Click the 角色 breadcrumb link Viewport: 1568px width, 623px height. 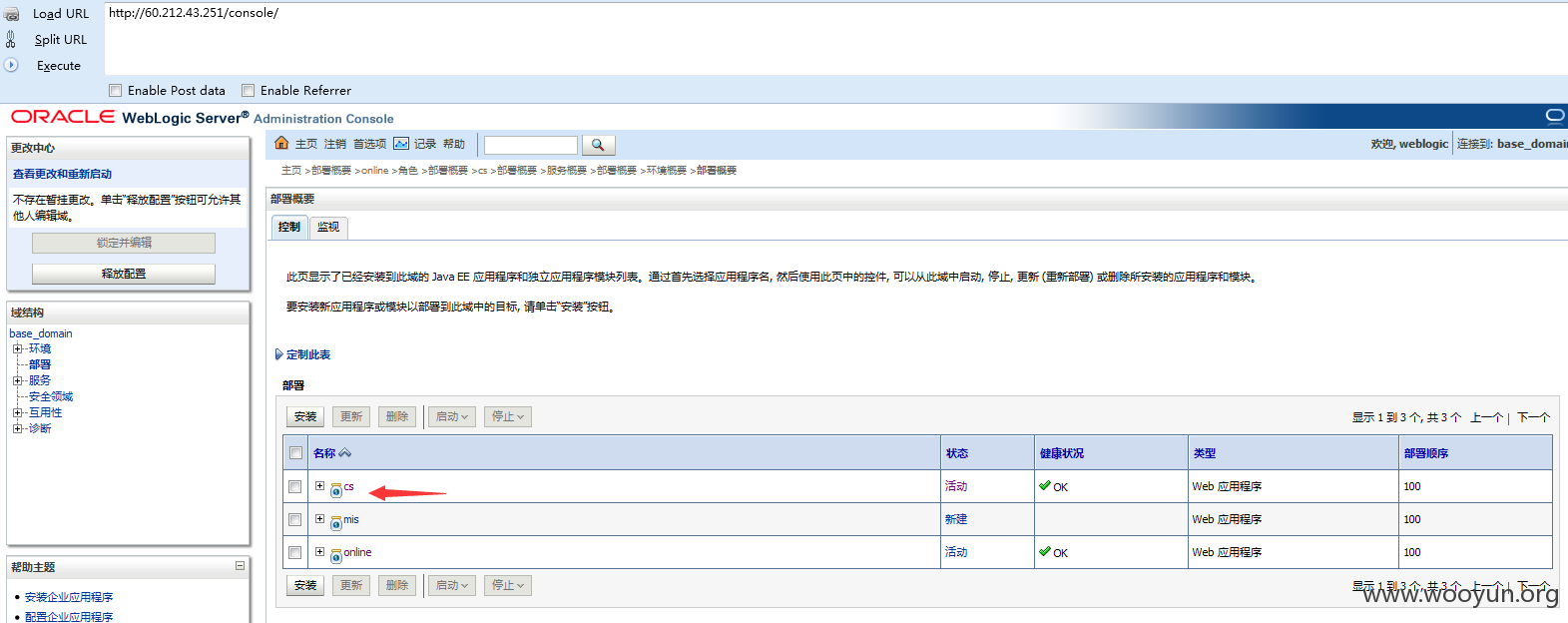tap(408, 171)
